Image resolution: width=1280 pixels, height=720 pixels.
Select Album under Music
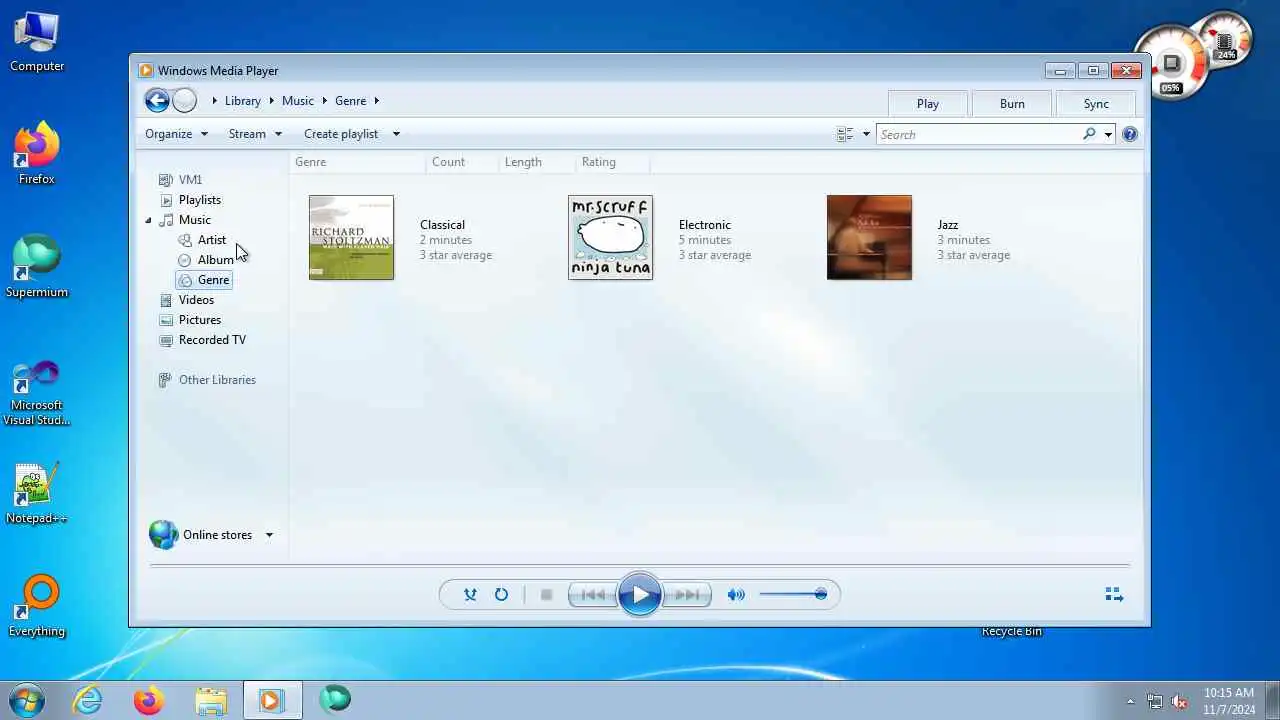pos(215,260)
